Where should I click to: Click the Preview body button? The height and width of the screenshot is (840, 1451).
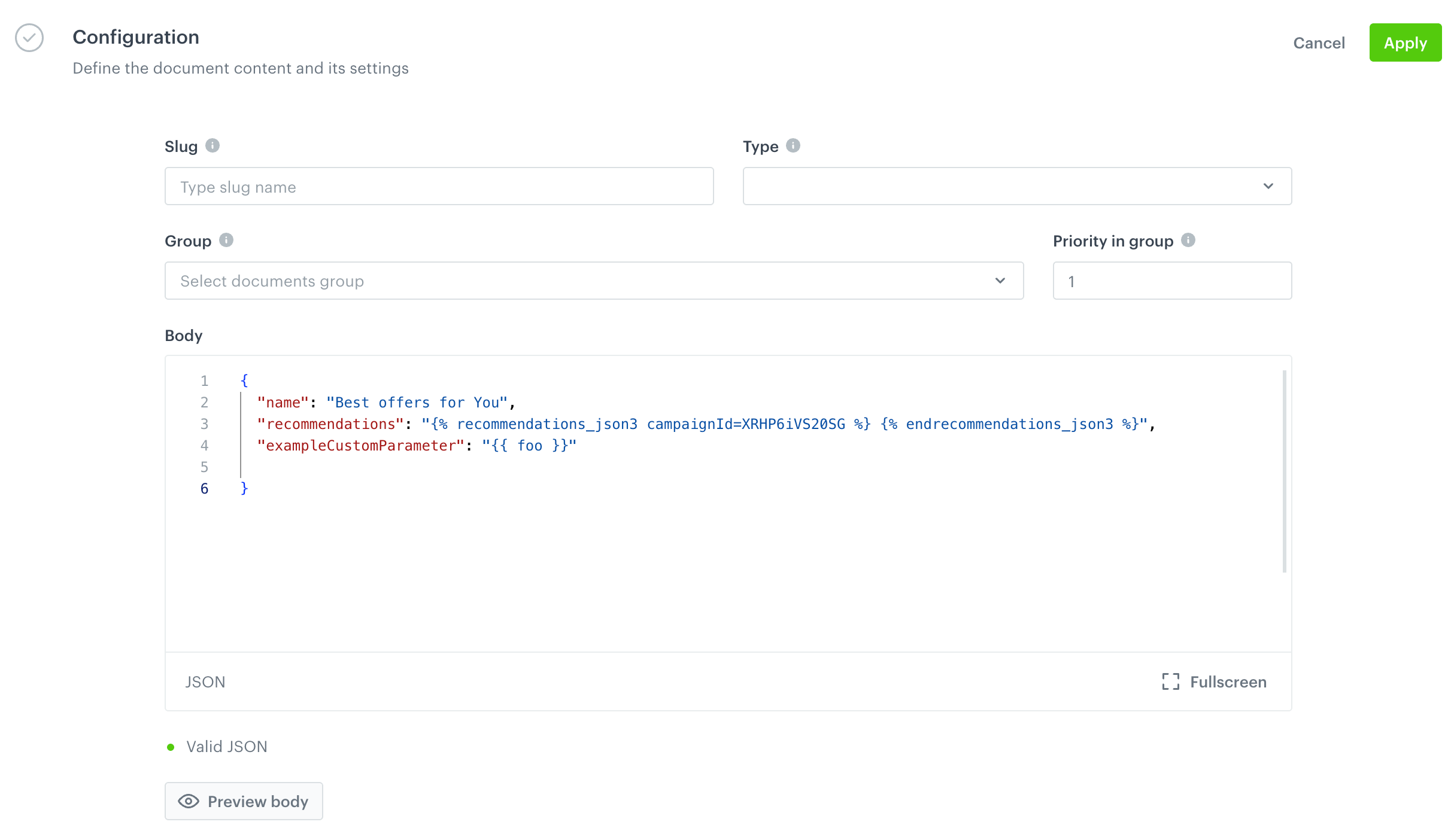coord(244,801)
